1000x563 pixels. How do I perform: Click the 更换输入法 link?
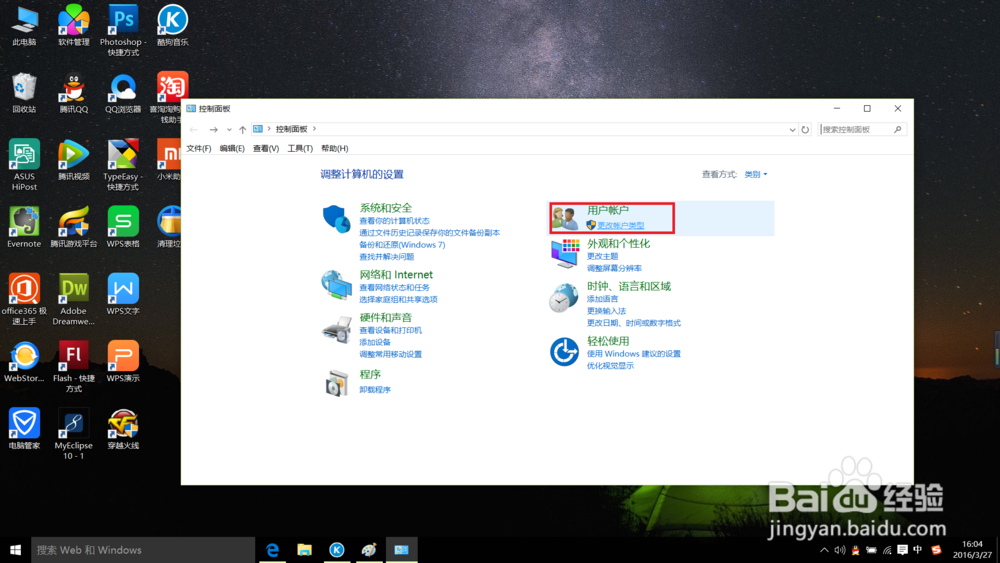[607, 311]
